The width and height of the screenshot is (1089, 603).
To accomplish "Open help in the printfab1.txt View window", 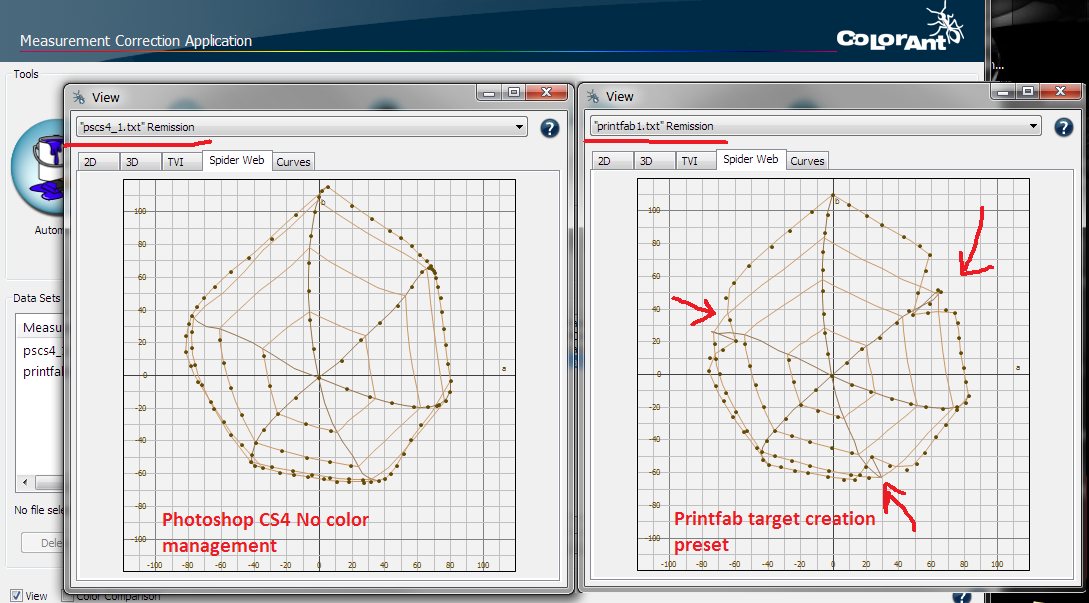I will coord(1064,126).
